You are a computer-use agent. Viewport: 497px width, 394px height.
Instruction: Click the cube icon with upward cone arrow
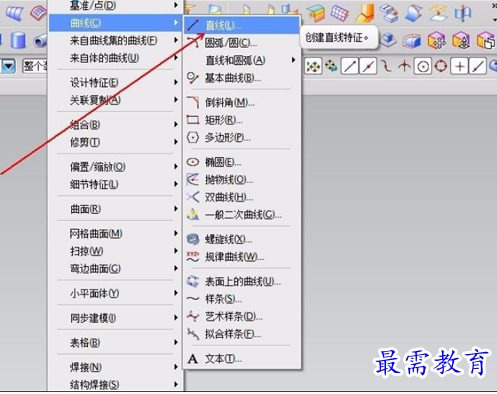coord(461,41)
